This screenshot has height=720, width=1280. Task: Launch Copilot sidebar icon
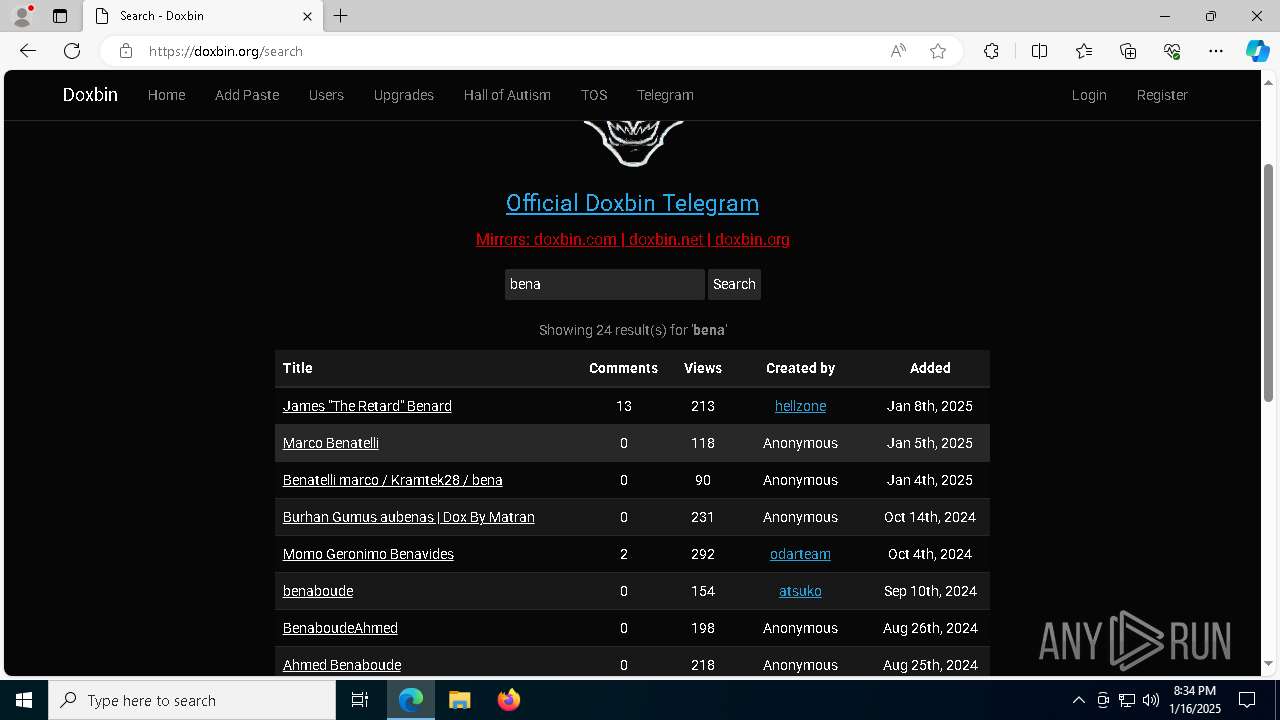pyautogui.click(x=1257, y=51)
